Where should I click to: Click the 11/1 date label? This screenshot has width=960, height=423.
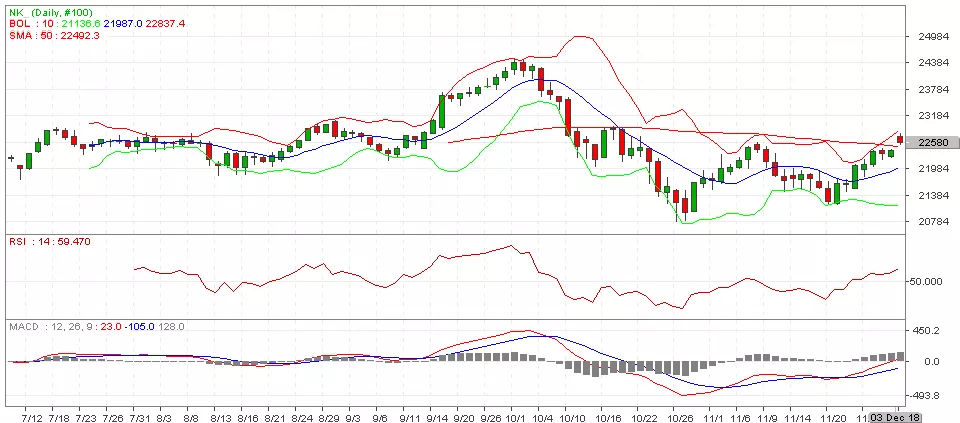(714, 417)
